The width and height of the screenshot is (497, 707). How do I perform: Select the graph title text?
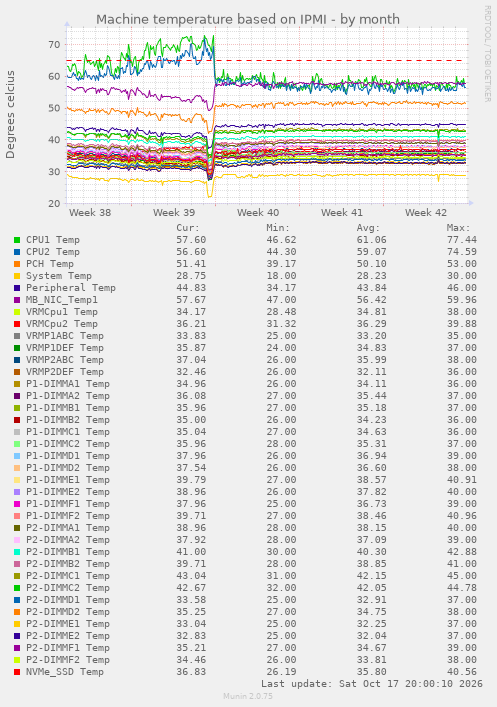pos(248,19)
